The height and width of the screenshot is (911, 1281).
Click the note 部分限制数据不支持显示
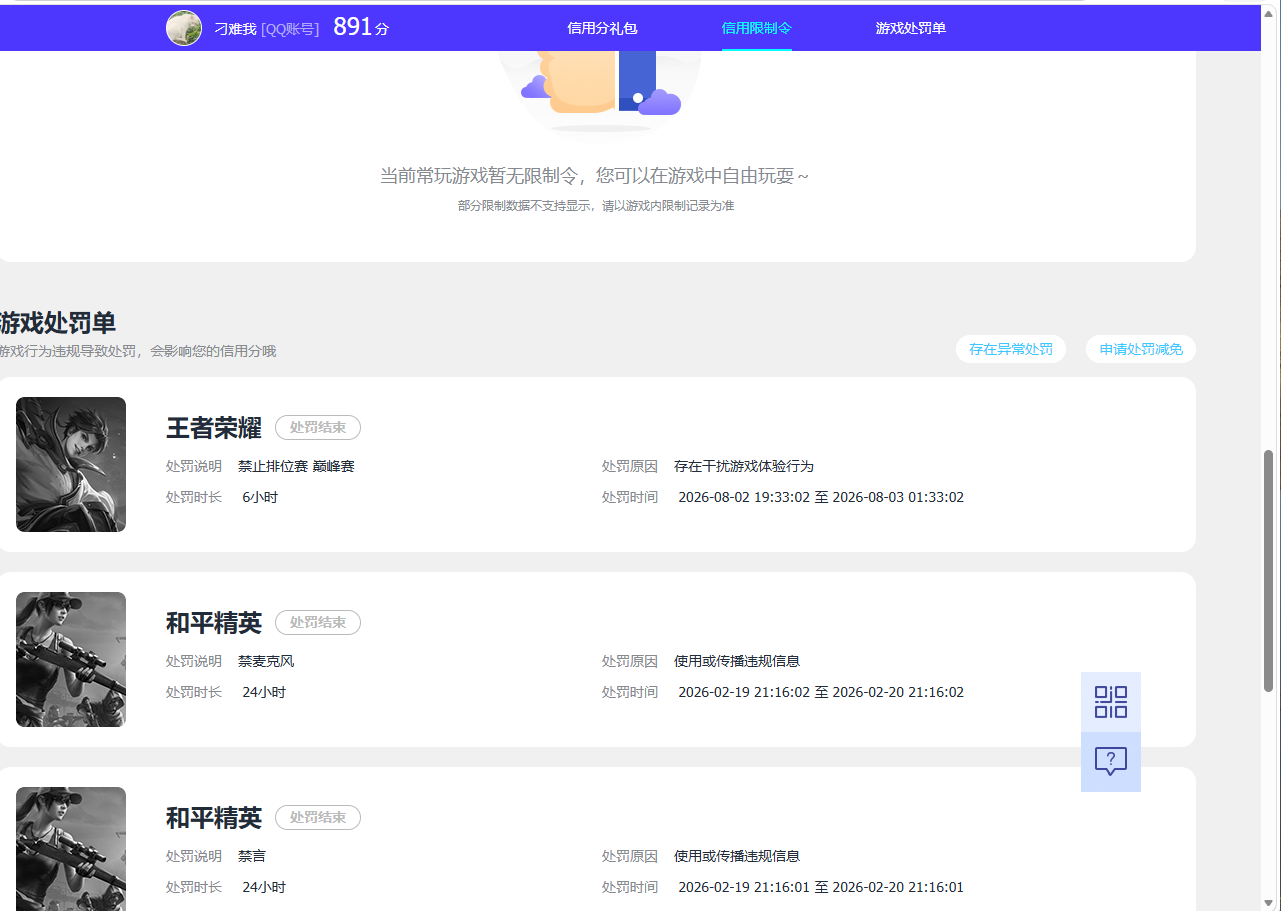[x=596, y=206]
